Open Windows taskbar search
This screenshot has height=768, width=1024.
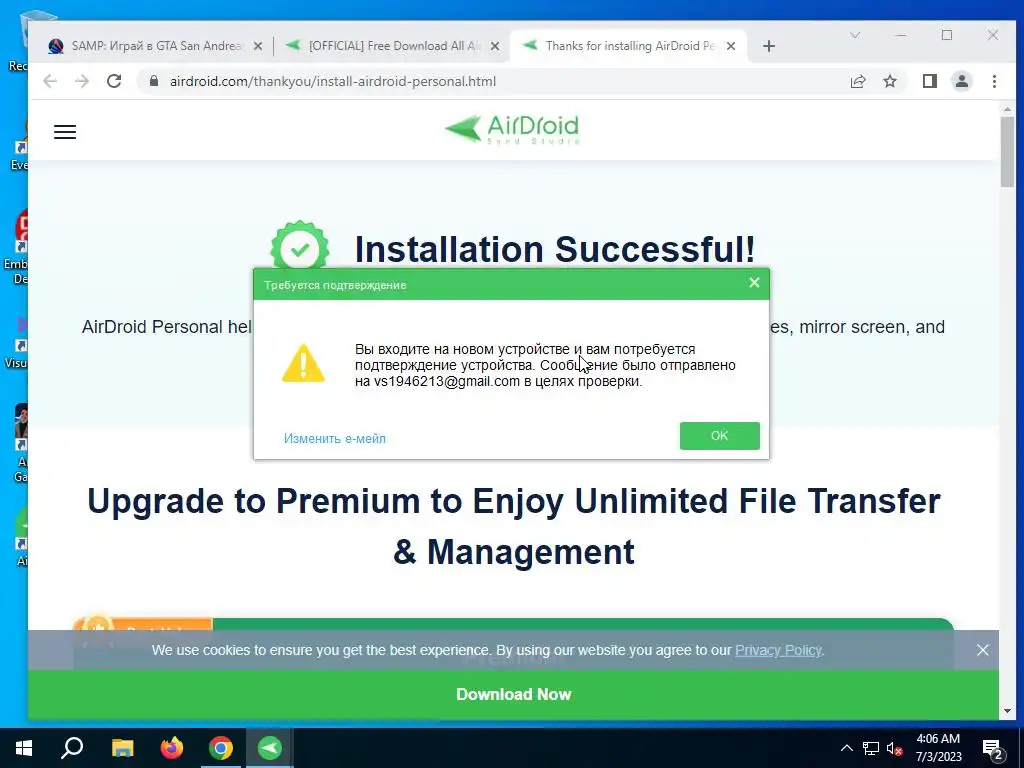click(x=72, y=748)
